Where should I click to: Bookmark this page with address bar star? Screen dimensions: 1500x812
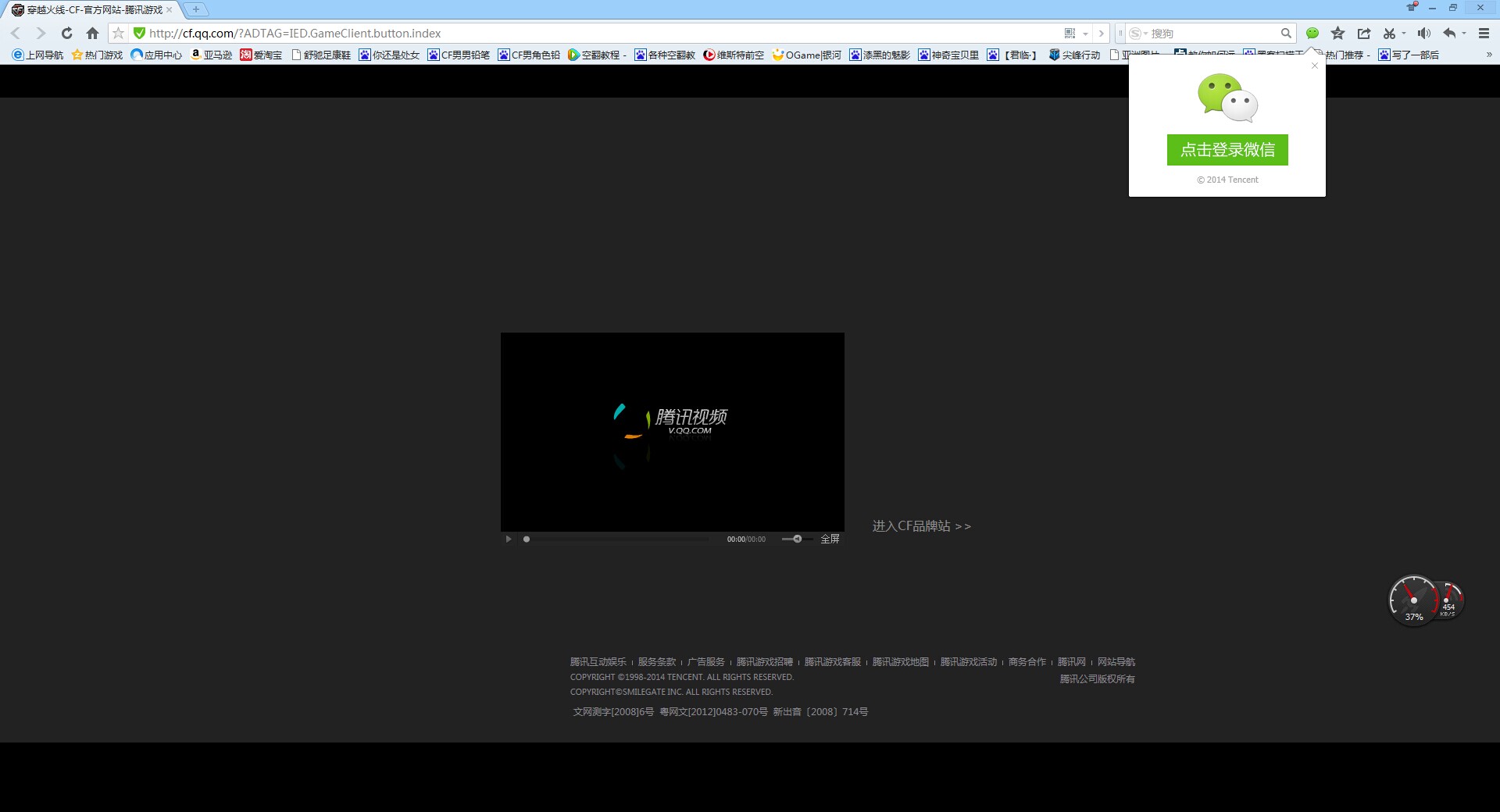tap(118, 34)
